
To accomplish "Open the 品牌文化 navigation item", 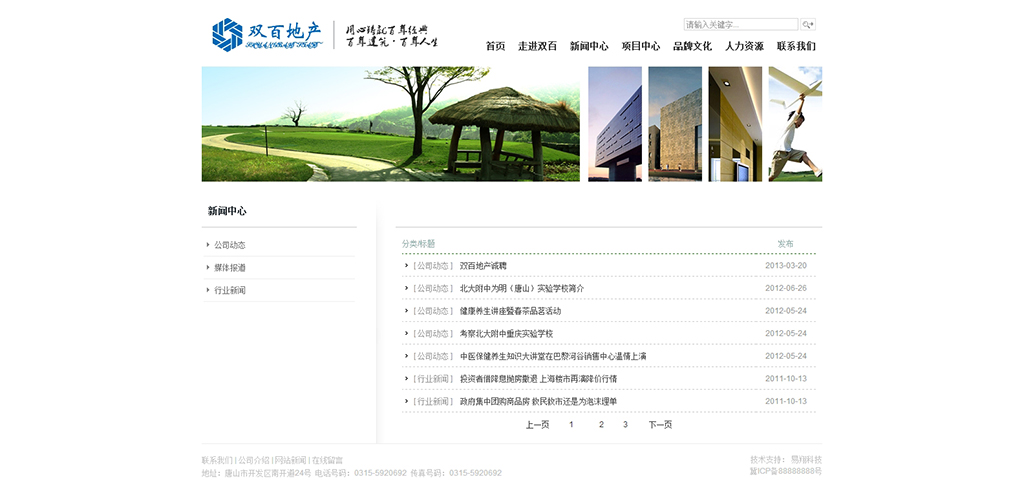I will (692, 46).
